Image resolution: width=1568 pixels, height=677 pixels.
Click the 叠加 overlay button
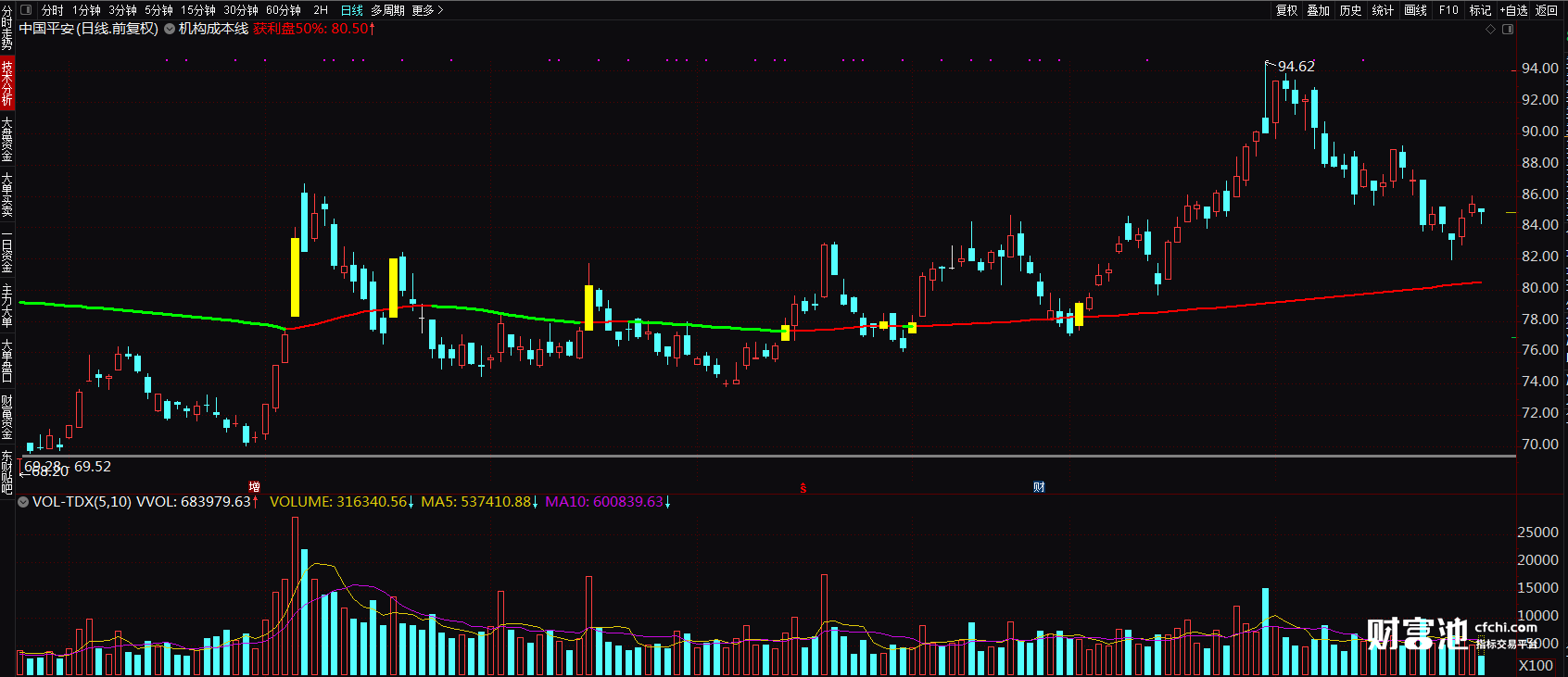pos(1319,10)
